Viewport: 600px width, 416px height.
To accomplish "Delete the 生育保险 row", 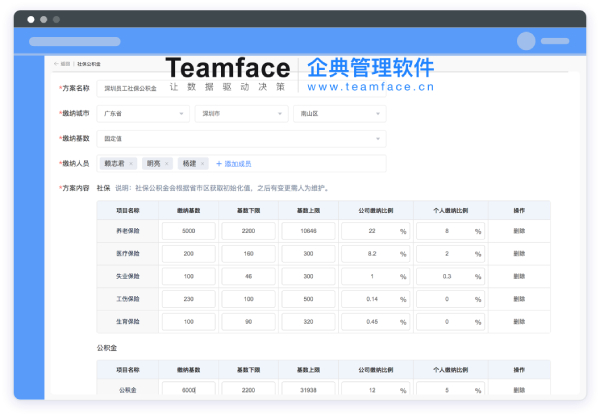I will click(519, 322).
